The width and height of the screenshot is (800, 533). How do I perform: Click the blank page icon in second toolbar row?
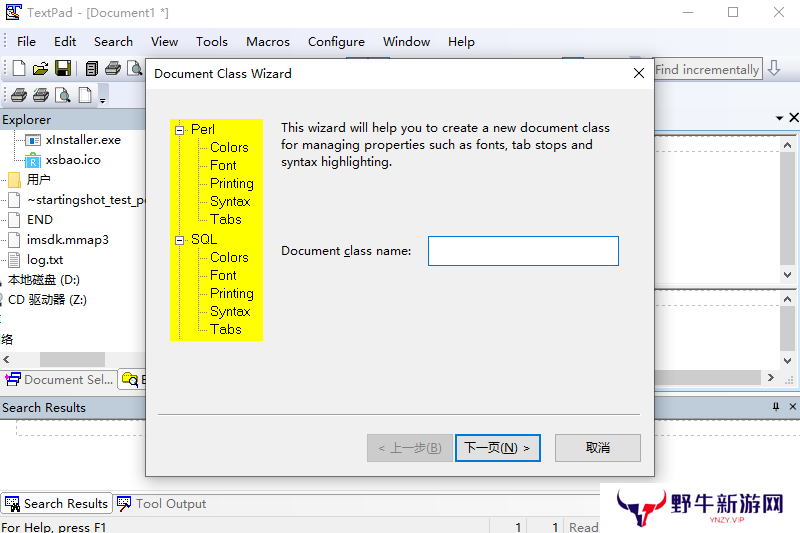click(85, 95)
